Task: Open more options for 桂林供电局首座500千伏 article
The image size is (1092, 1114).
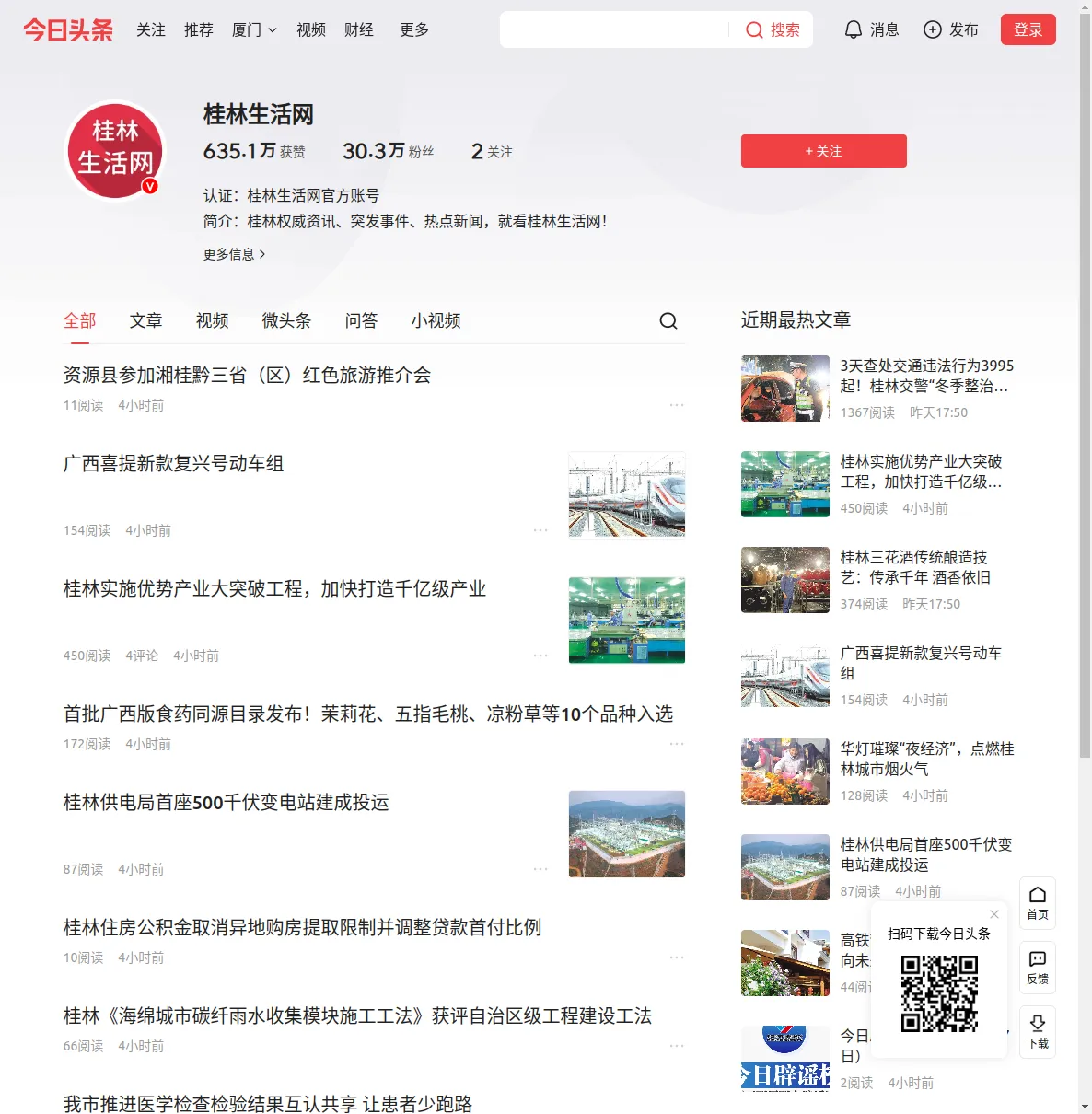Action: pos(540,869)
